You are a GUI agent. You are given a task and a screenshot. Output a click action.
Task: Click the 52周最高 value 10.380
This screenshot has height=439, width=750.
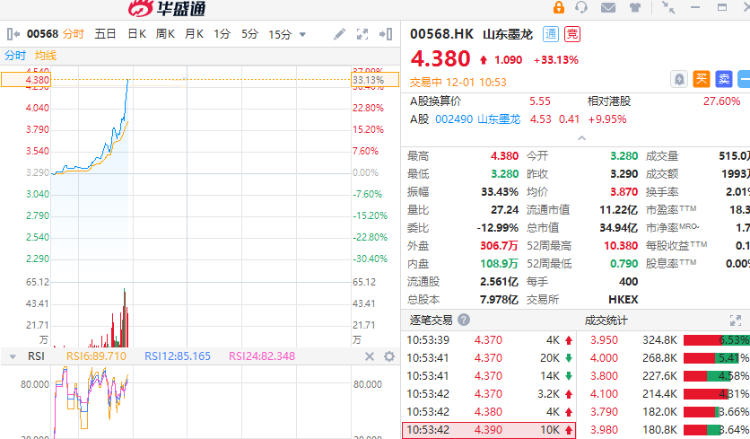tap(621, 246)
